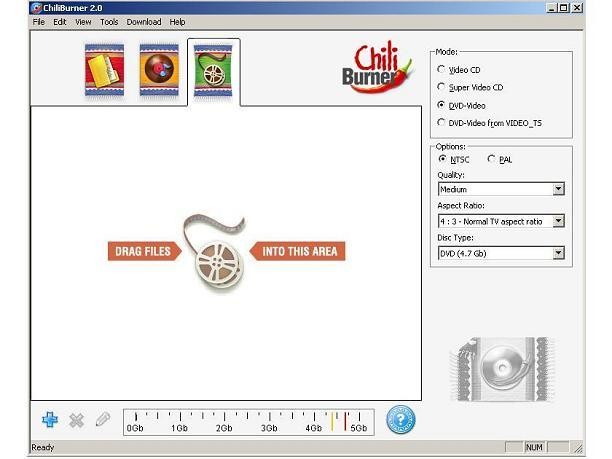Image resolution: width=612 pixels, height=459 pixels.
Task: Click the red capacity limit marker
Action: [345, 421]
